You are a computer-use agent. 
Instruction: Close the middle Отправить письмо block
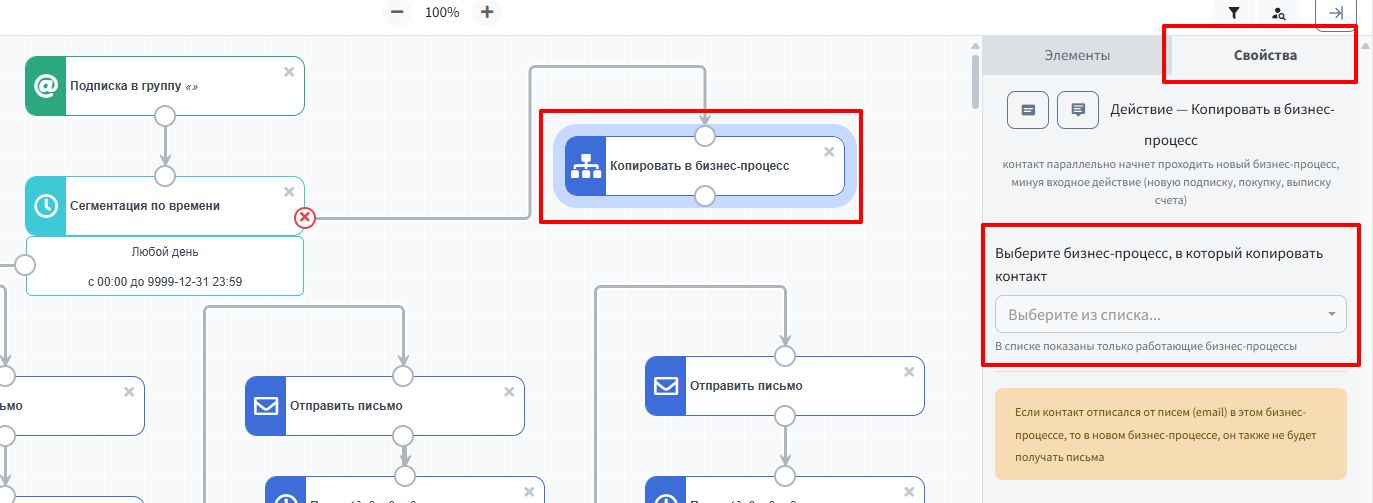pos(509,392)
